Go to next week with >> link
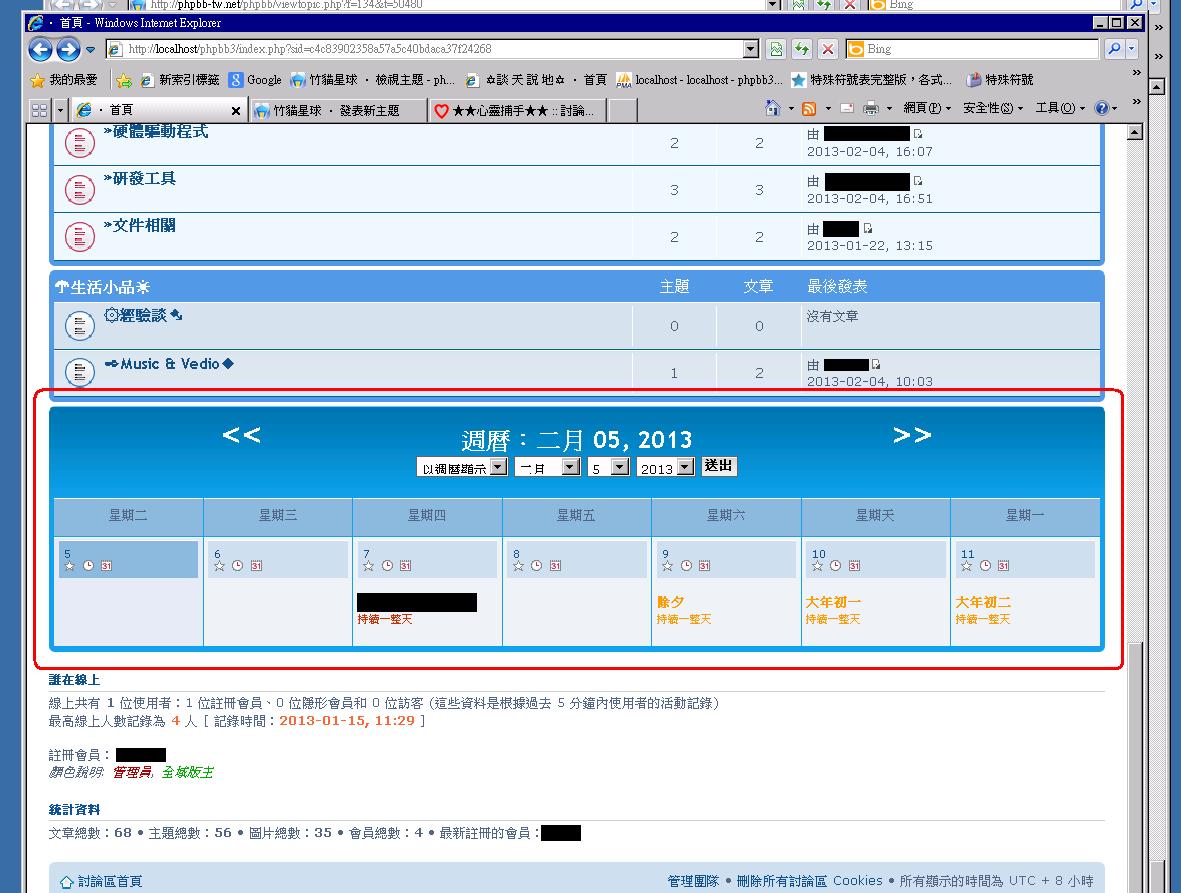This screenshot has width=1181, height=893. (x=912, y=435)
